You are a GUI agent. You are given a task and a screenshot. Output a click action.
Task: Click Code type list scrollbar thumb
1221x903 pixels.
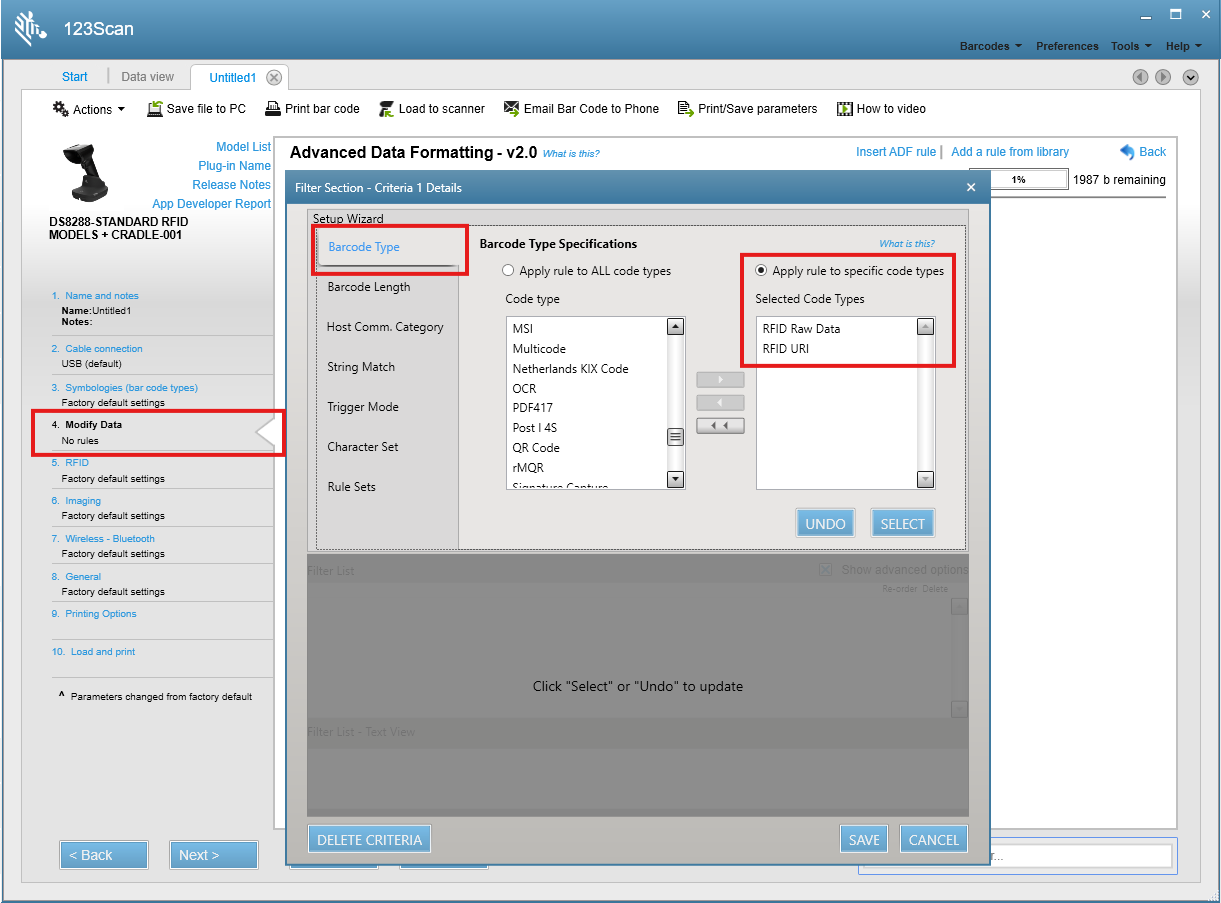pos(675,436)
